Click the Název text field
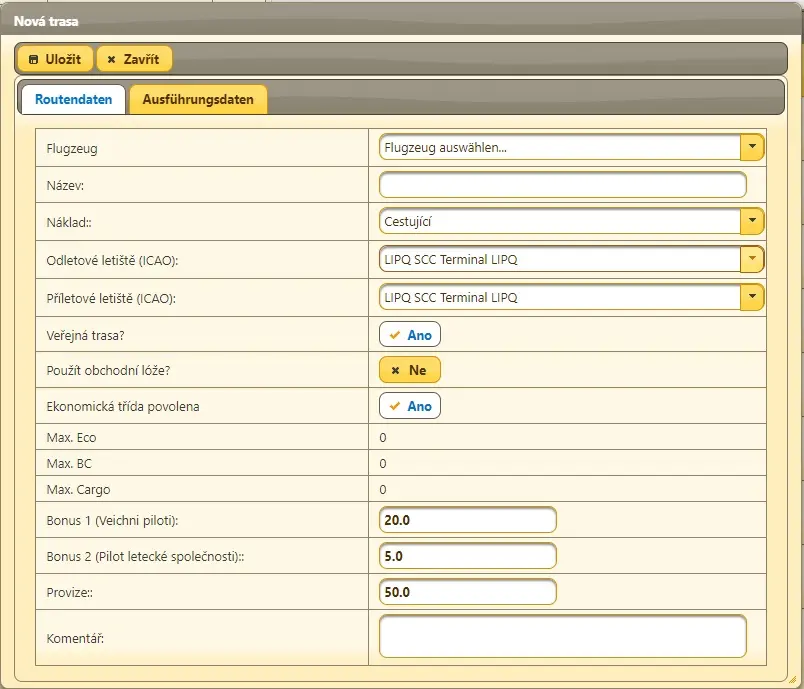Screen dimensions: 804x689 (x=562, y=185)
